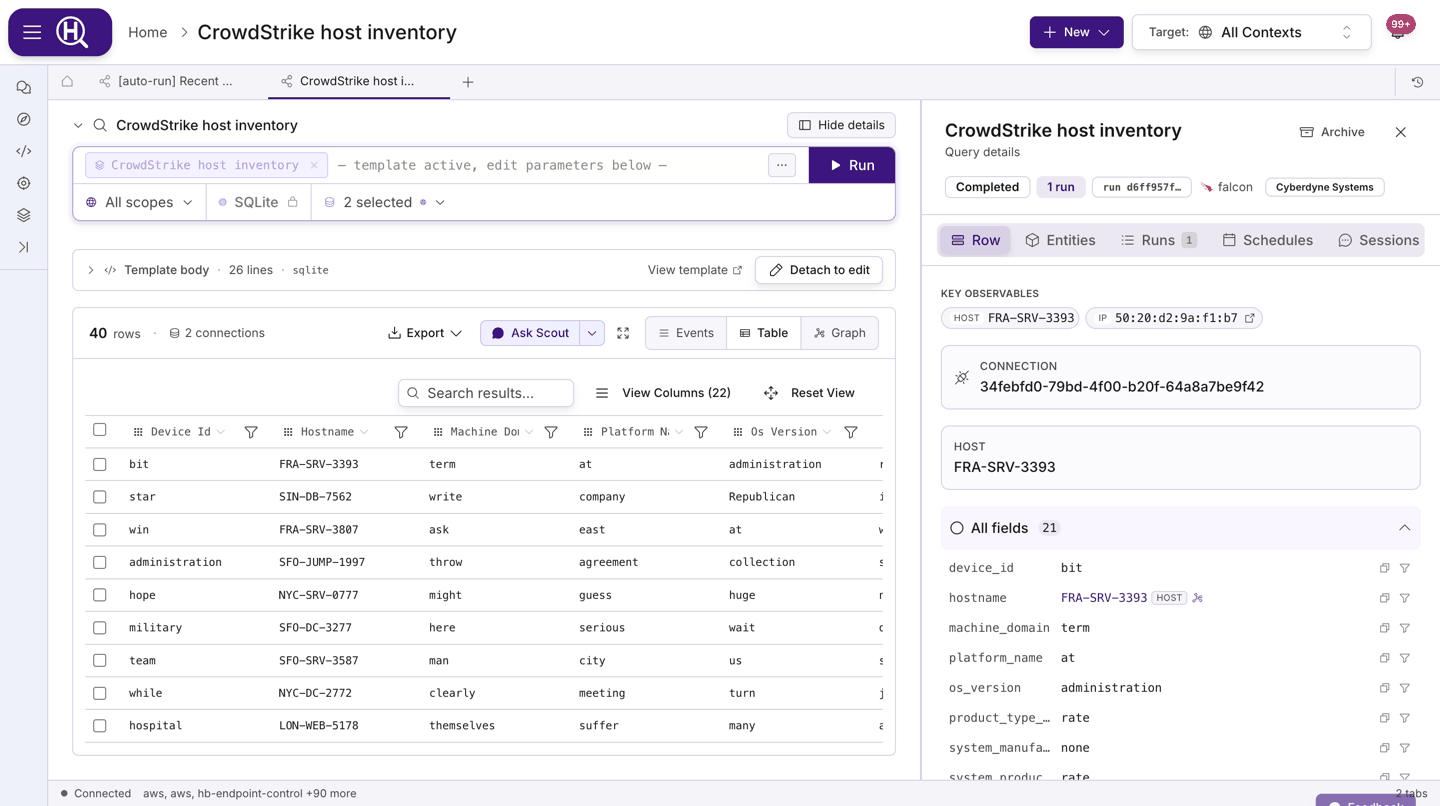Image resolution: width=1440 pixels, height=806 pixels.
Task: Check the row for SIN-DB-7562
Action: 99,497
